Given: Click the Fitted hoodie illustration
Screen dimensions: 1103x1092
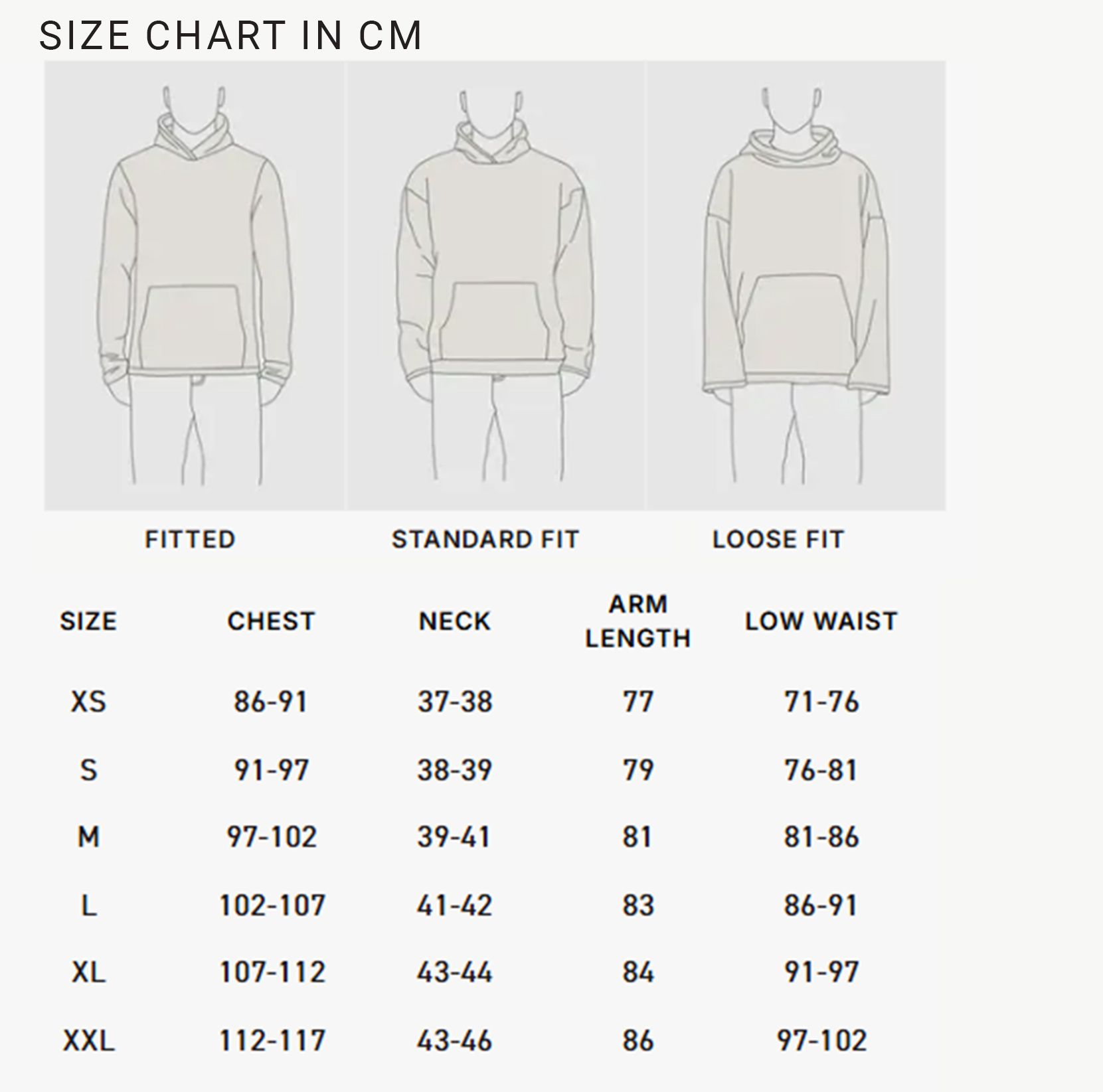Looking at the screenshot, I should point(195,285).
